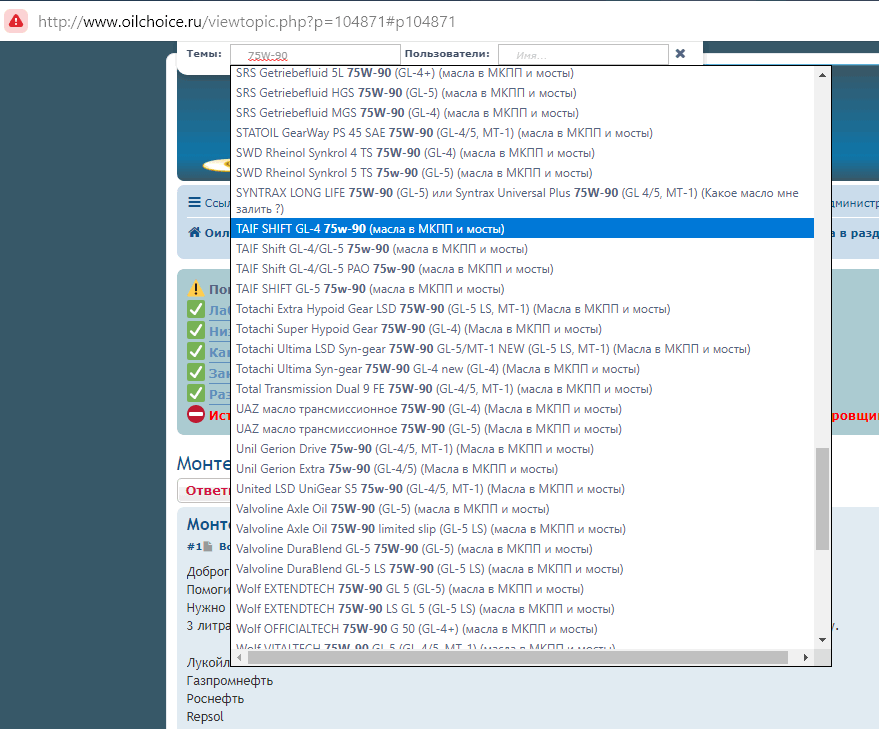This screenshot has height=729, width=879.
Task: Click horizontal scrollbar right arrow in dropdown
Action: tap(806, 657)
